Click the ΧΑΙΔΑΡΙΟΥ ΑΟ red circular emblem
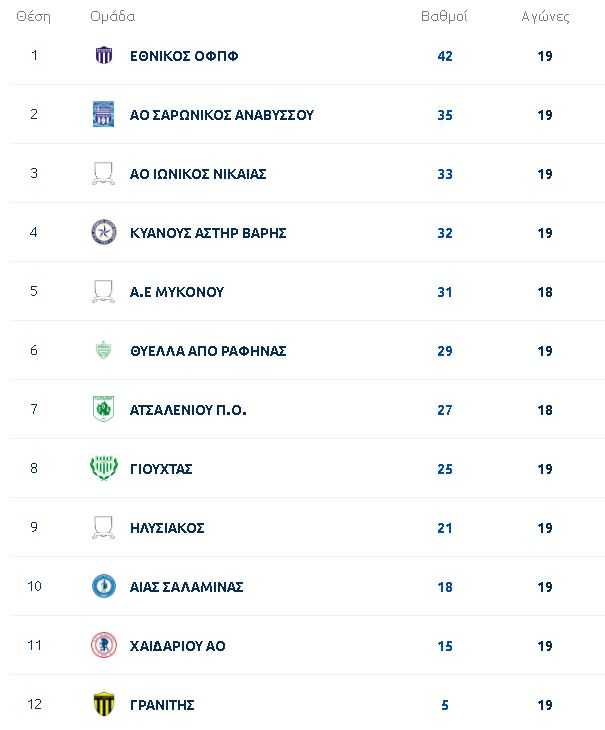The width and height of the screenshot is (605, 730). 103,645
